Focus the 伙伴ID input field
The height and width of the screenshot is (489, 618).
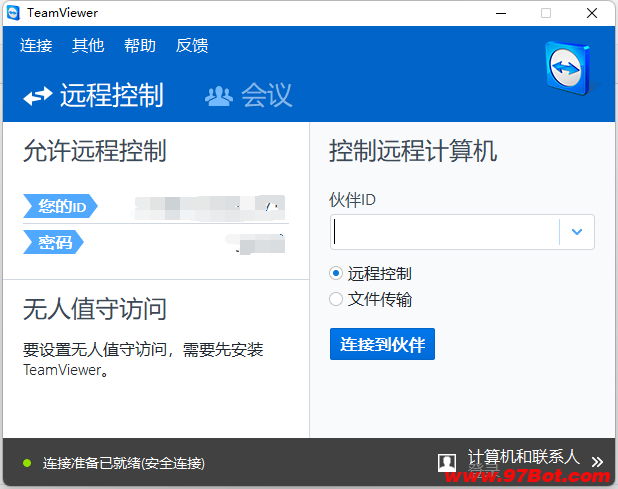coord(445,232)
